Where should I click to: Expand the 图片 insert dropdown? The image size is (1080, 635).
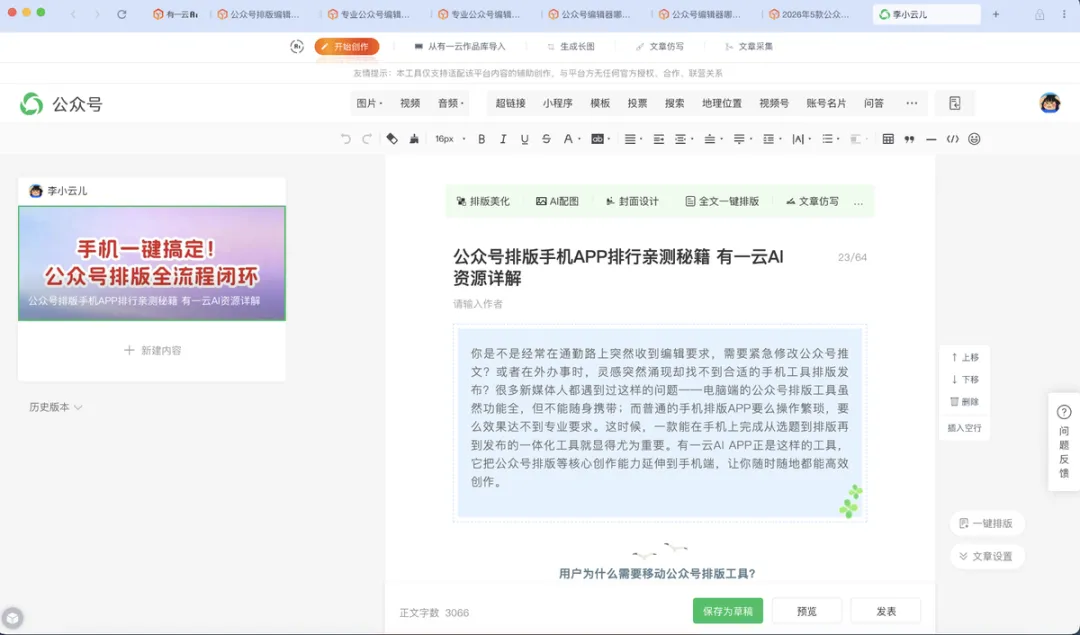pyautogui.click(x=369, y=103)
